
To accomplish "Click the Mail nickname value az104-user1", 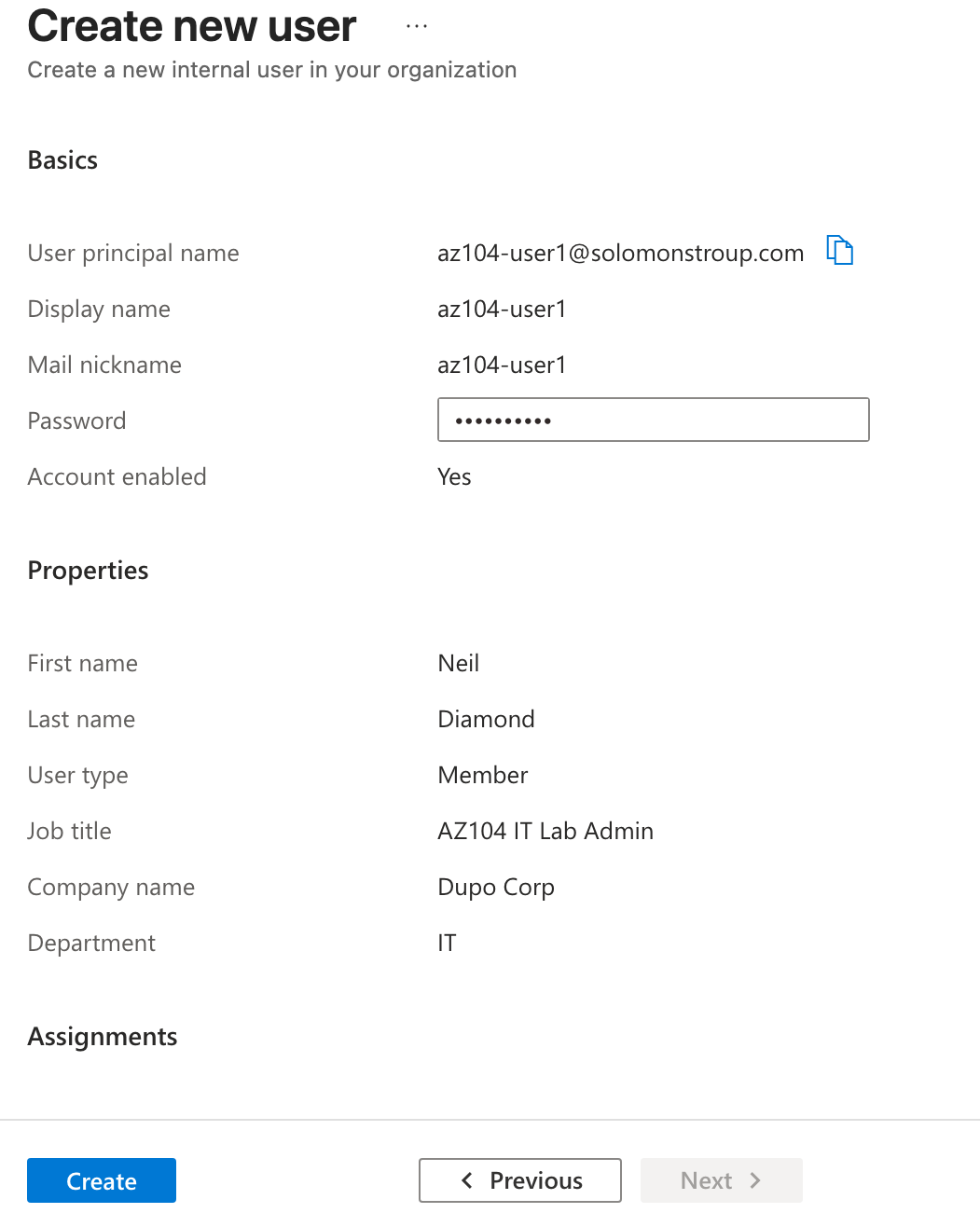I will pyautogui.click(x=502, y=365).
